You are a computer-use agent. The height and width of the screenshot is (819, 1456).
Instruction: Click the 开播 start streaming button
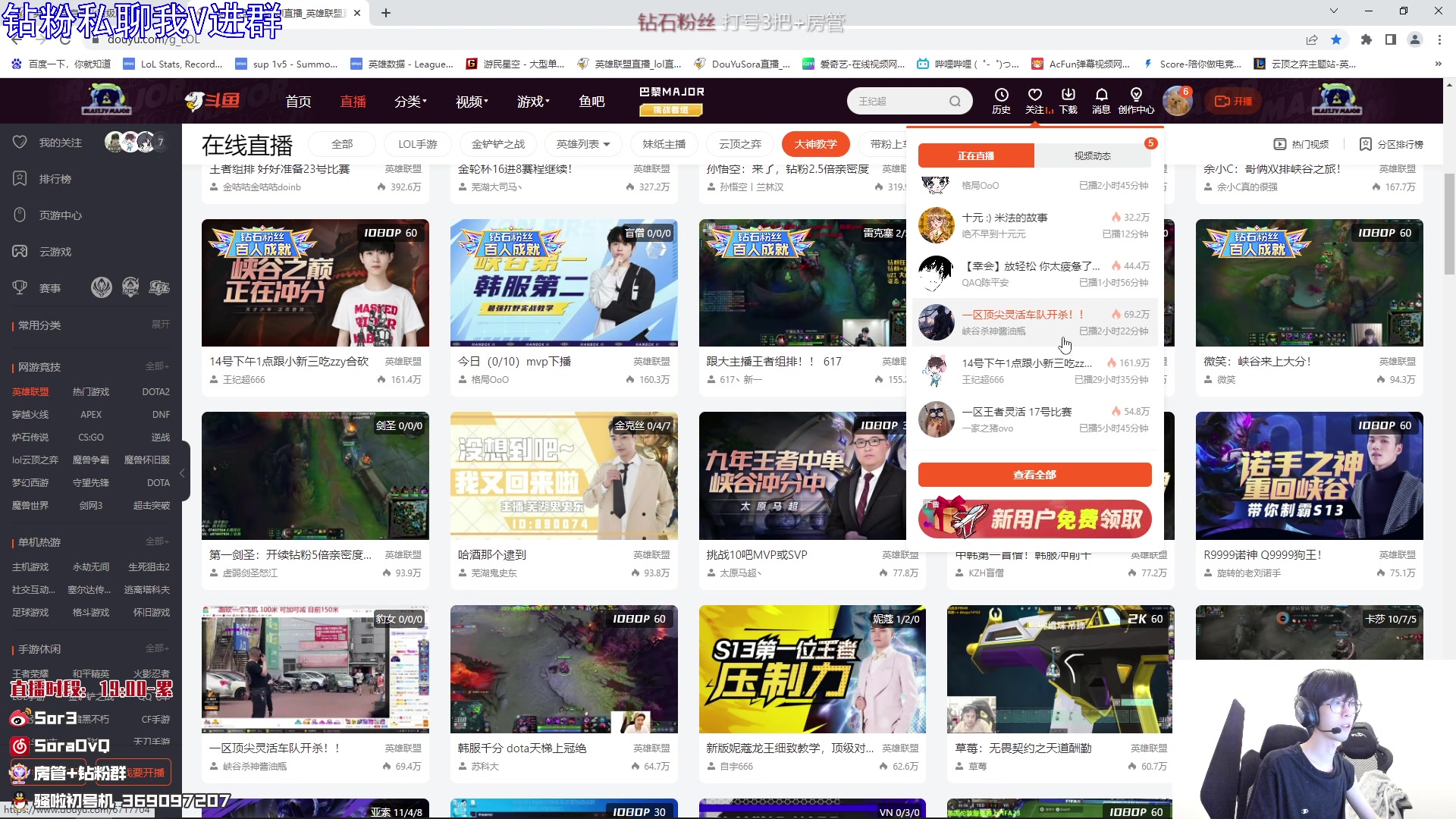point(1234,101)
